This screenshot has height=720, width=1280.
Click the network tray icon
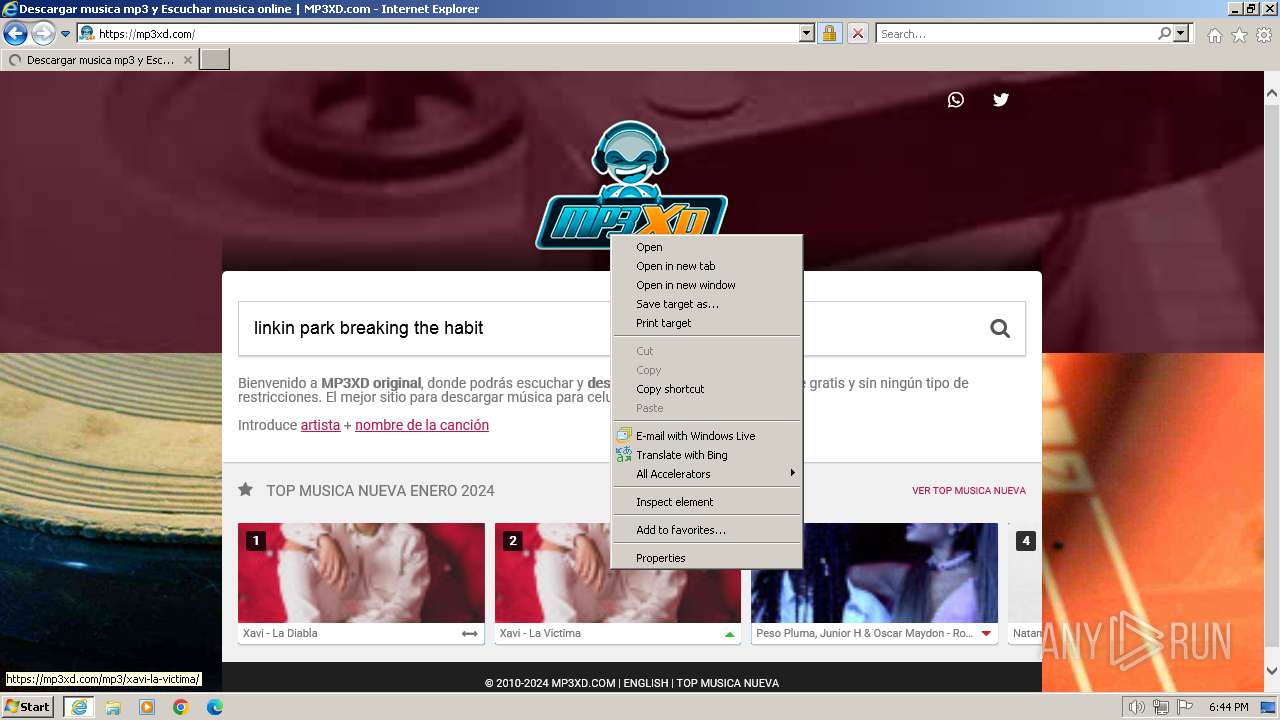tap(1161, 707)
